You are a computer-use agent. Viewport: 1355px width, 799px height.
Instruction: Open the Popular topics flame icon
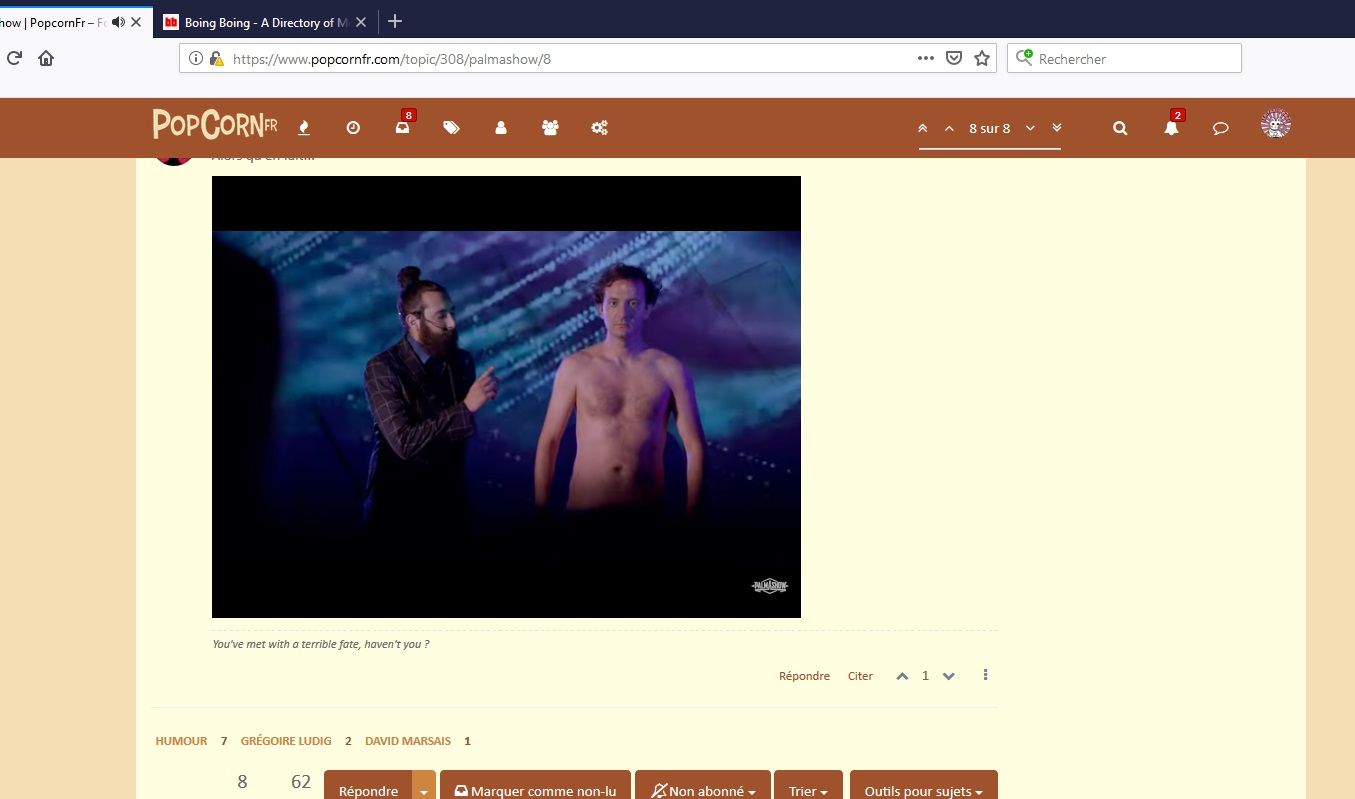point(304,127)
